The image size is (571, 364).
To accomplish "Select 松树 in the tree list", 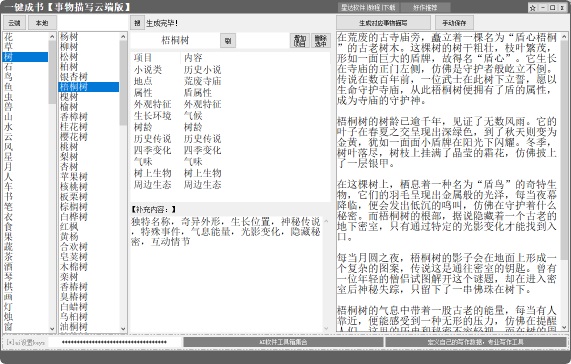I will [89, 57].
